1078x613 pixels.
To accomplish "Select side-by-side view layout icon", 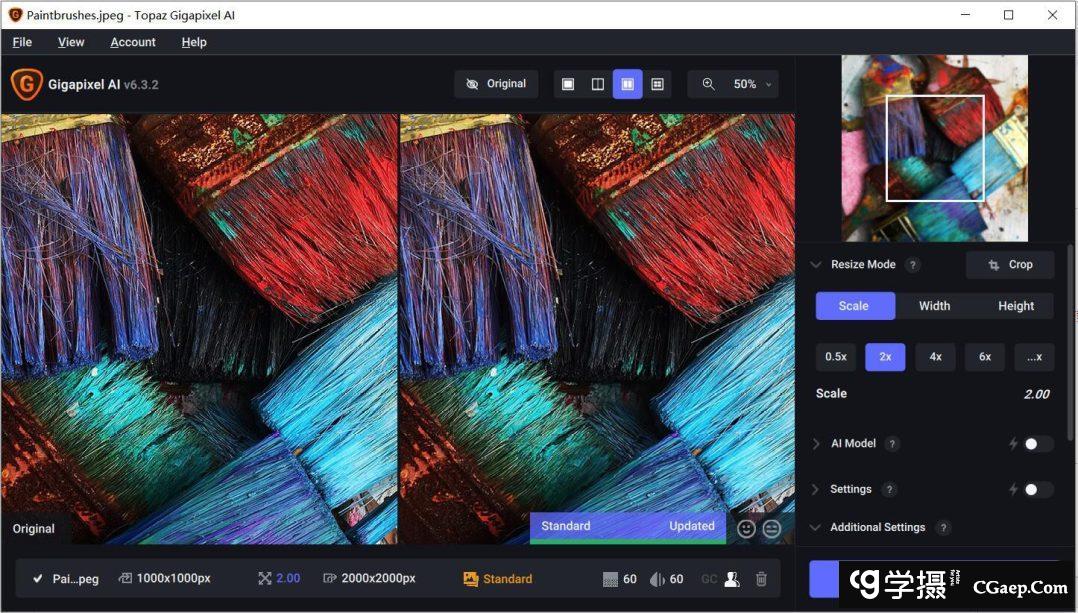I will click(627, 84).
